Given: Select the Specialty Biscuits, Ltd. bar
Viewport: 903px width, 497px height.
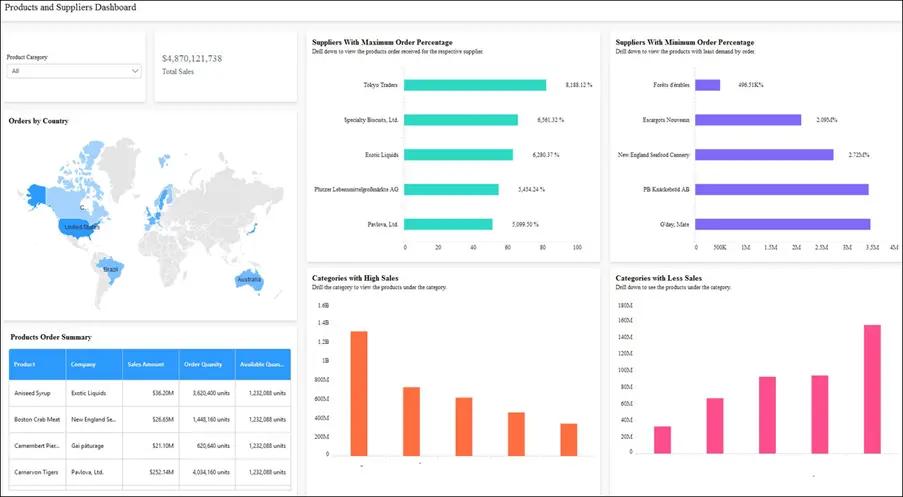Looking at the screenshot, I should [x=461, y=120].
